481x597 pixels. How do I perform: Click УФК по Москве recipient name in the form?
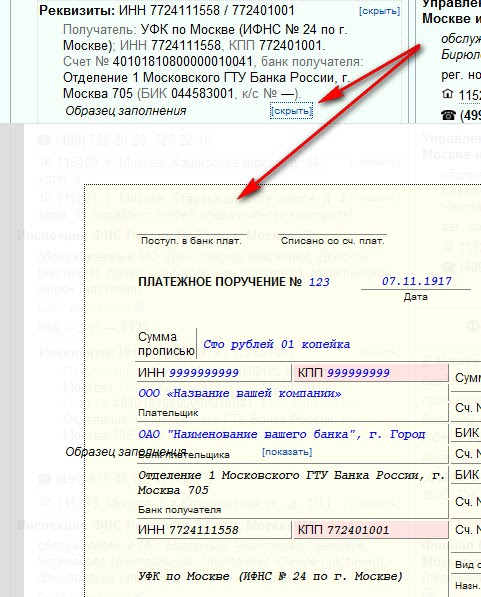tap(270, 576)
